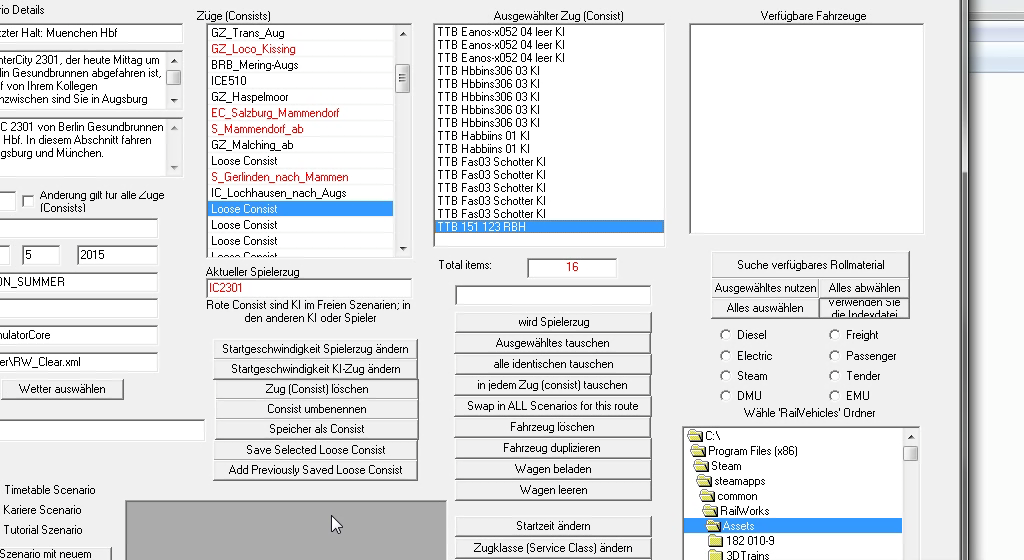Select GZ_Haspelmoor consist
Viewport: 1024px width, 560px height.
tap(301, 97)
